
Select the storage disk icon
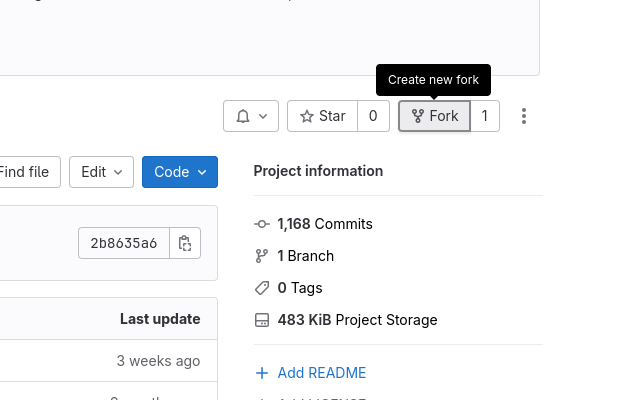[262, 320]
